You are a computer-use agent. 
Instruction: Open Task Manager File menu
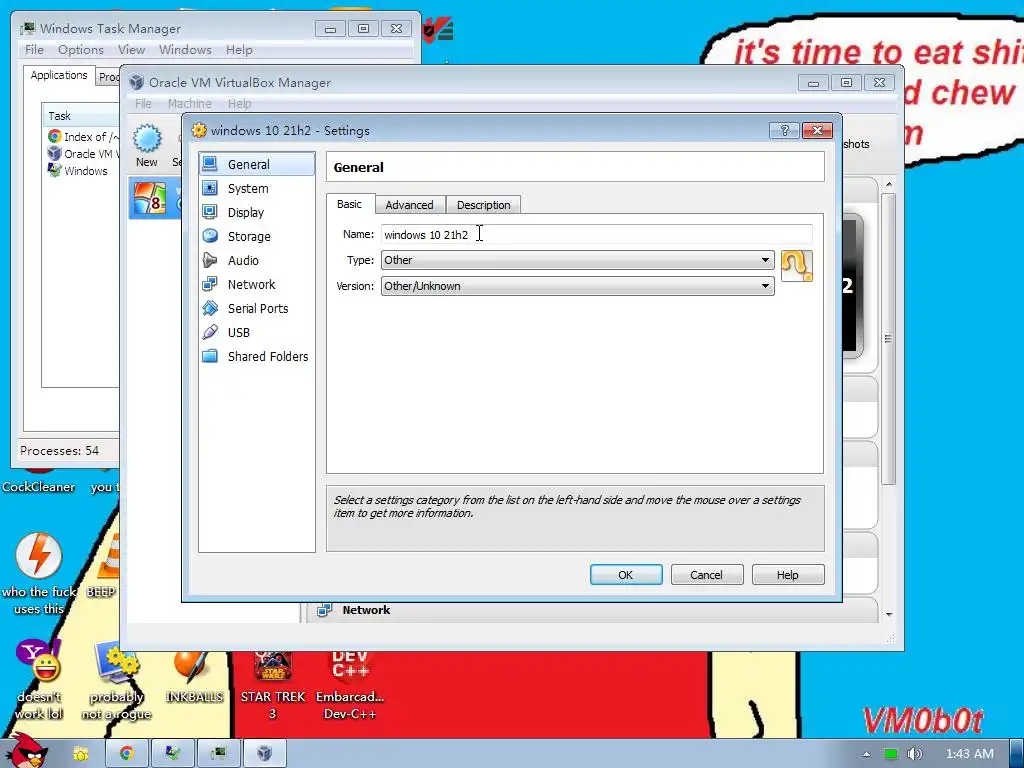(34, 50)
